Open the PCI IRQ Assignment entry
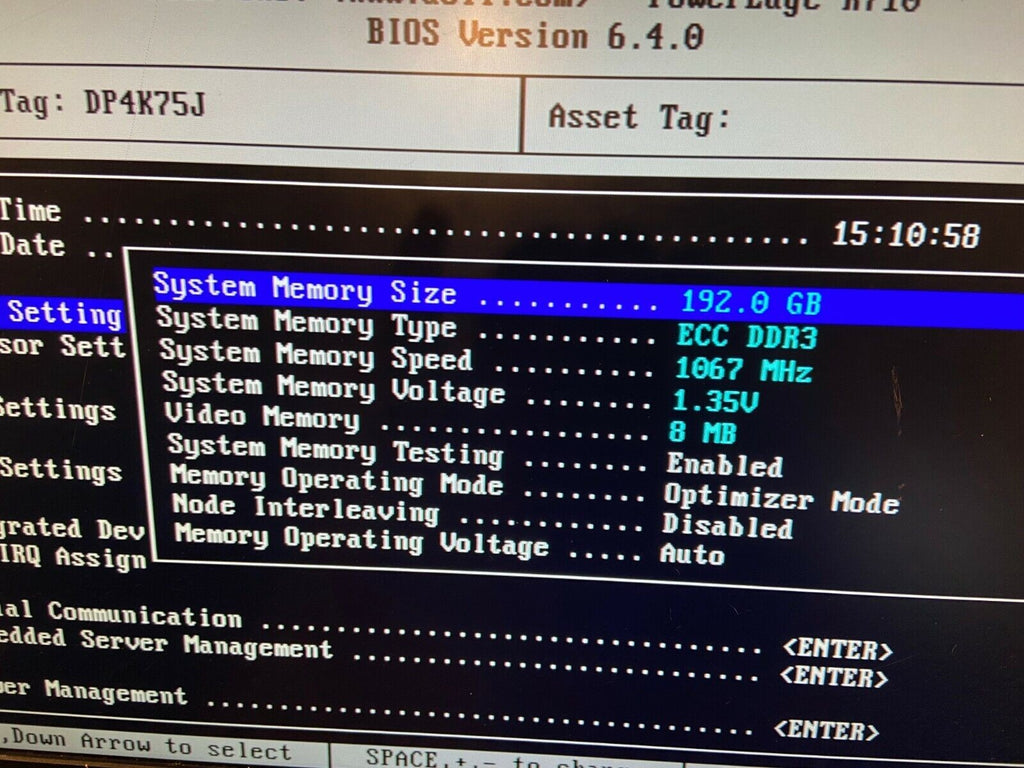This screenshot has height=768, width=1024. [72, 558]
